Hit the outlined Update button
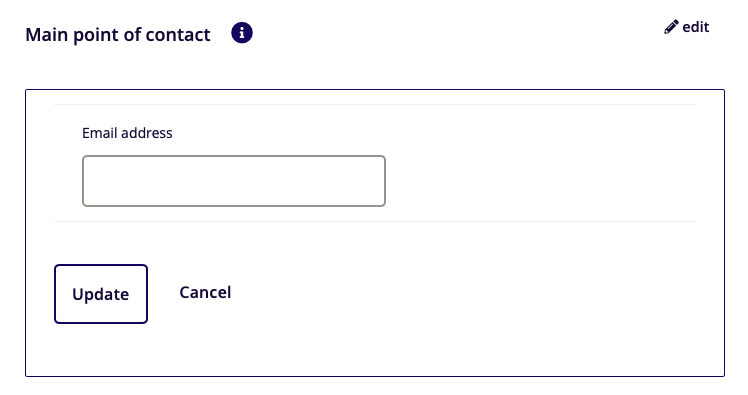This screenshot has height=395, width=748. coord(101,294)
